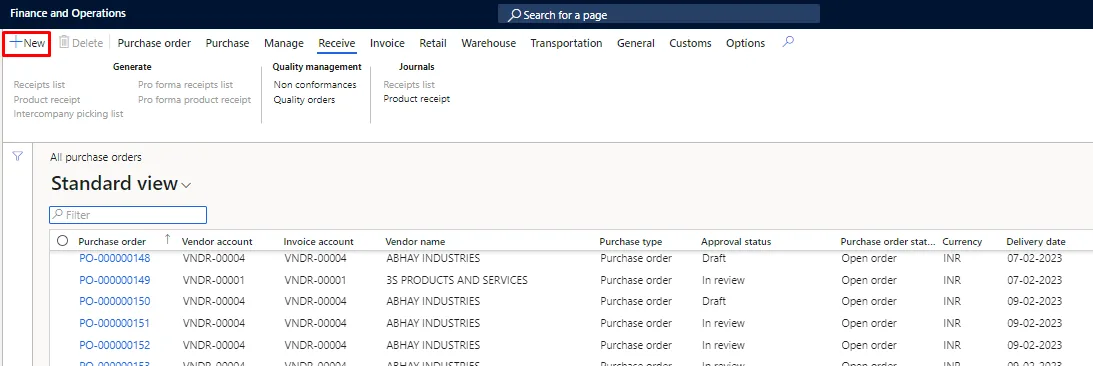Open the Purchase tab
1093x366 pixels.
(227, 43)
